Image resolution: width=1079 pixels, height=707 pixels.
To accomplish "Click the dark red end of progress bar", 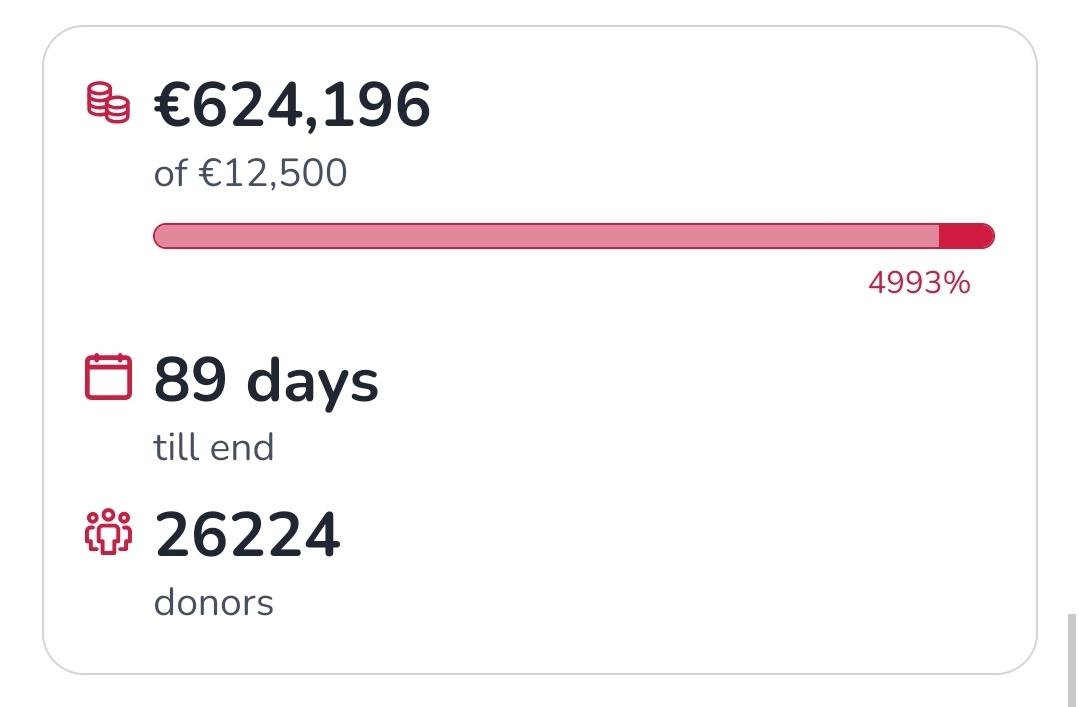I will [x=966, y=236].
